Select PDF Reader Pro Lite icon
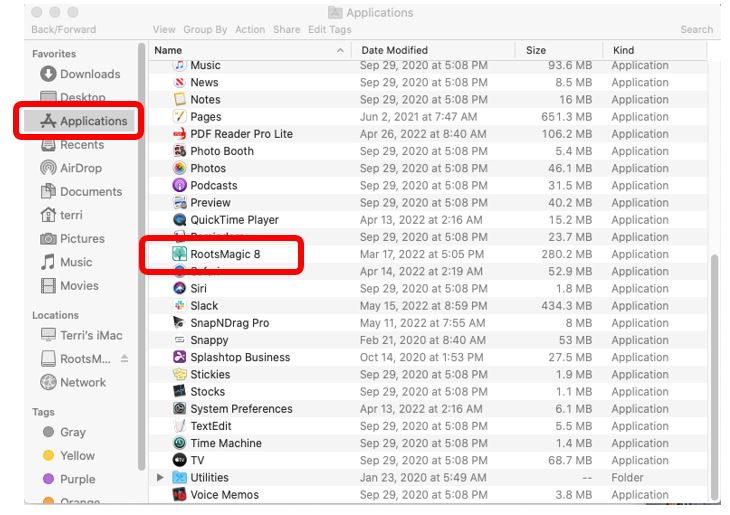Screen dimensions: 730x515 tap(180, 134)
